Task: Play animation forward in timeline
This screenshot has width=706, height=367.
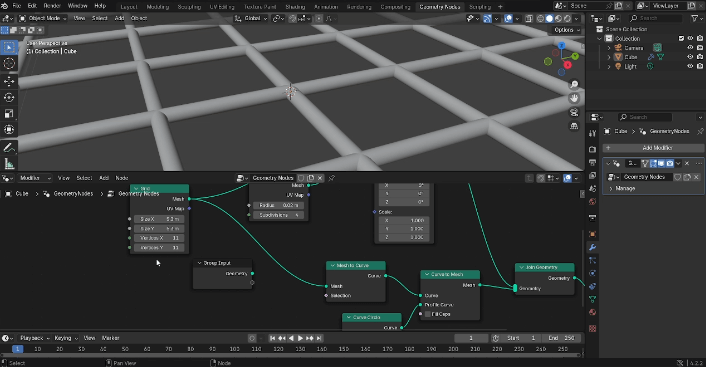Action: pos(300,338)
